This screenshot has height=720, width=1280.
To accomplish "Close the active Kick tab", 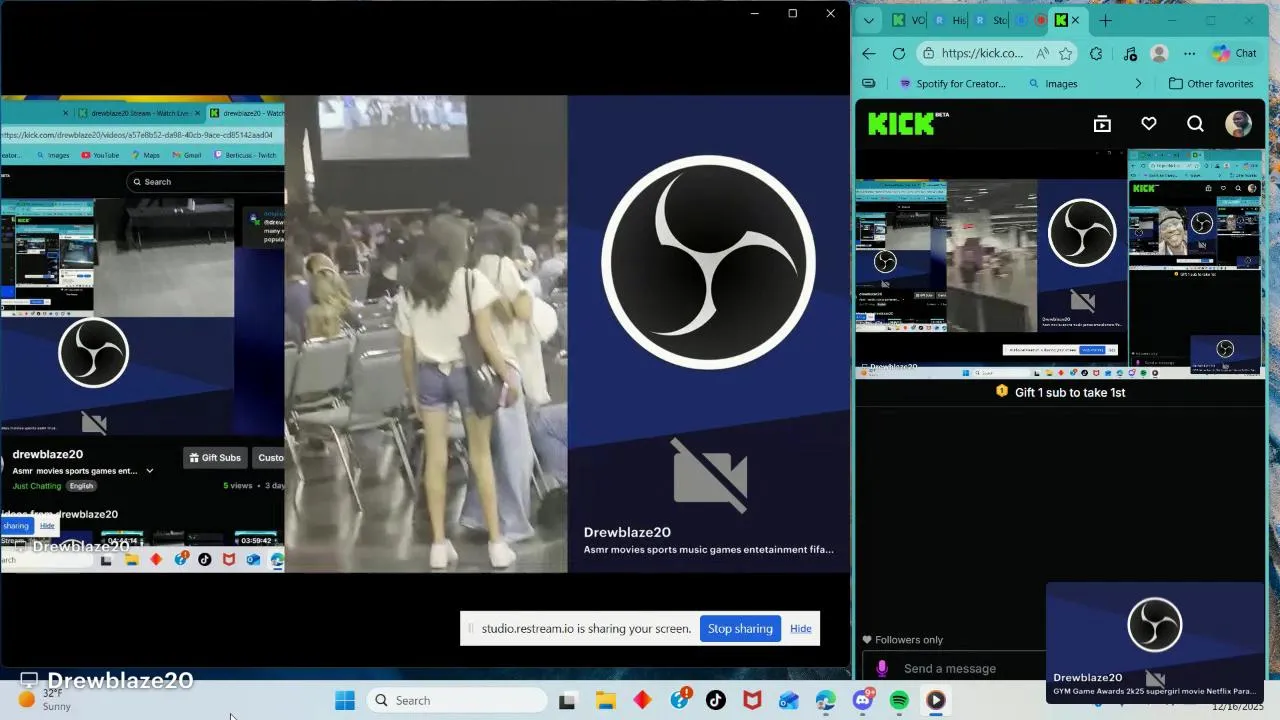I will click(x=1076, y=20).
